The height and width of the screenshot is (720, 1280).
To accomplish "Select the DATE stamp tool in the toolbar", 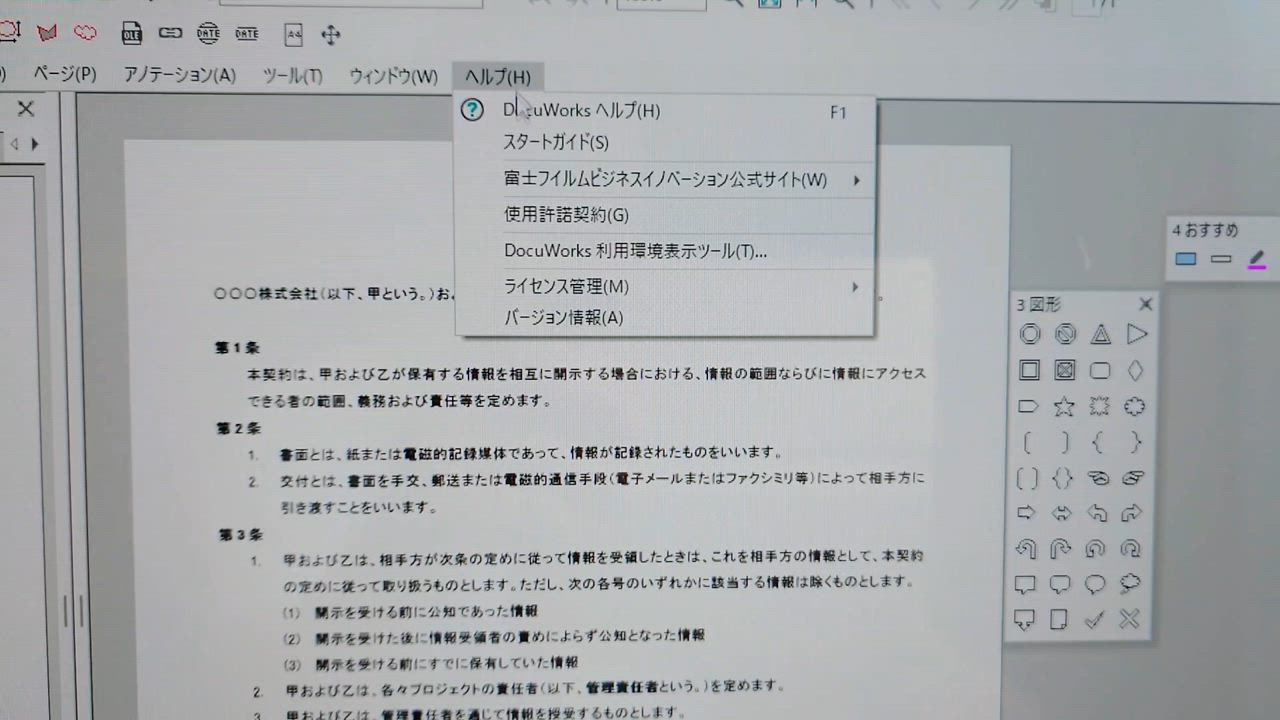I will tap(207, 33).
